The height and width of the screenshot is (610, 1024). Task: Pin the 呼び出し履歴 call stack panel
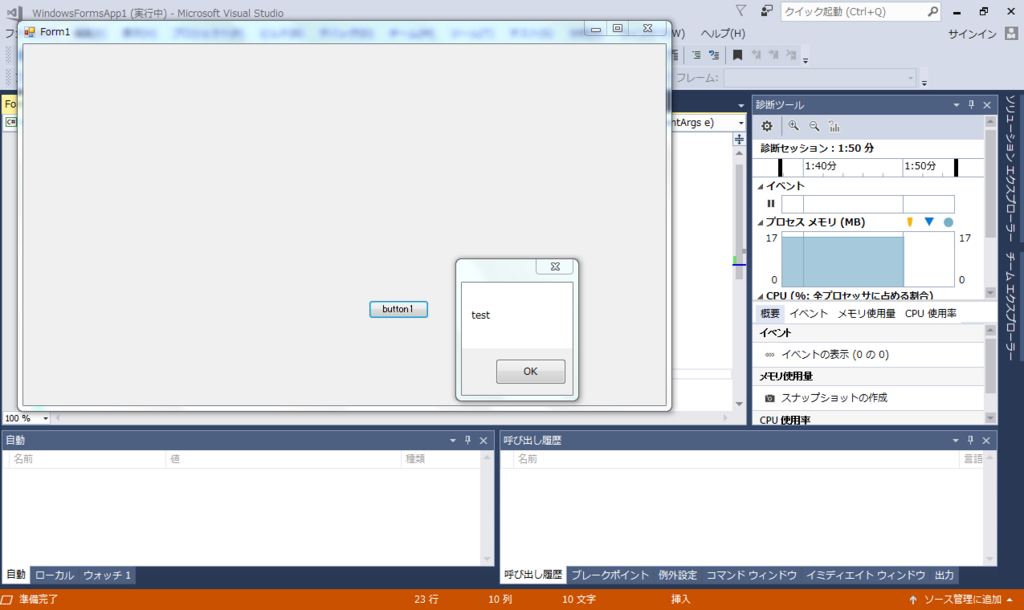pyautogui.click(x=970, y=440)
